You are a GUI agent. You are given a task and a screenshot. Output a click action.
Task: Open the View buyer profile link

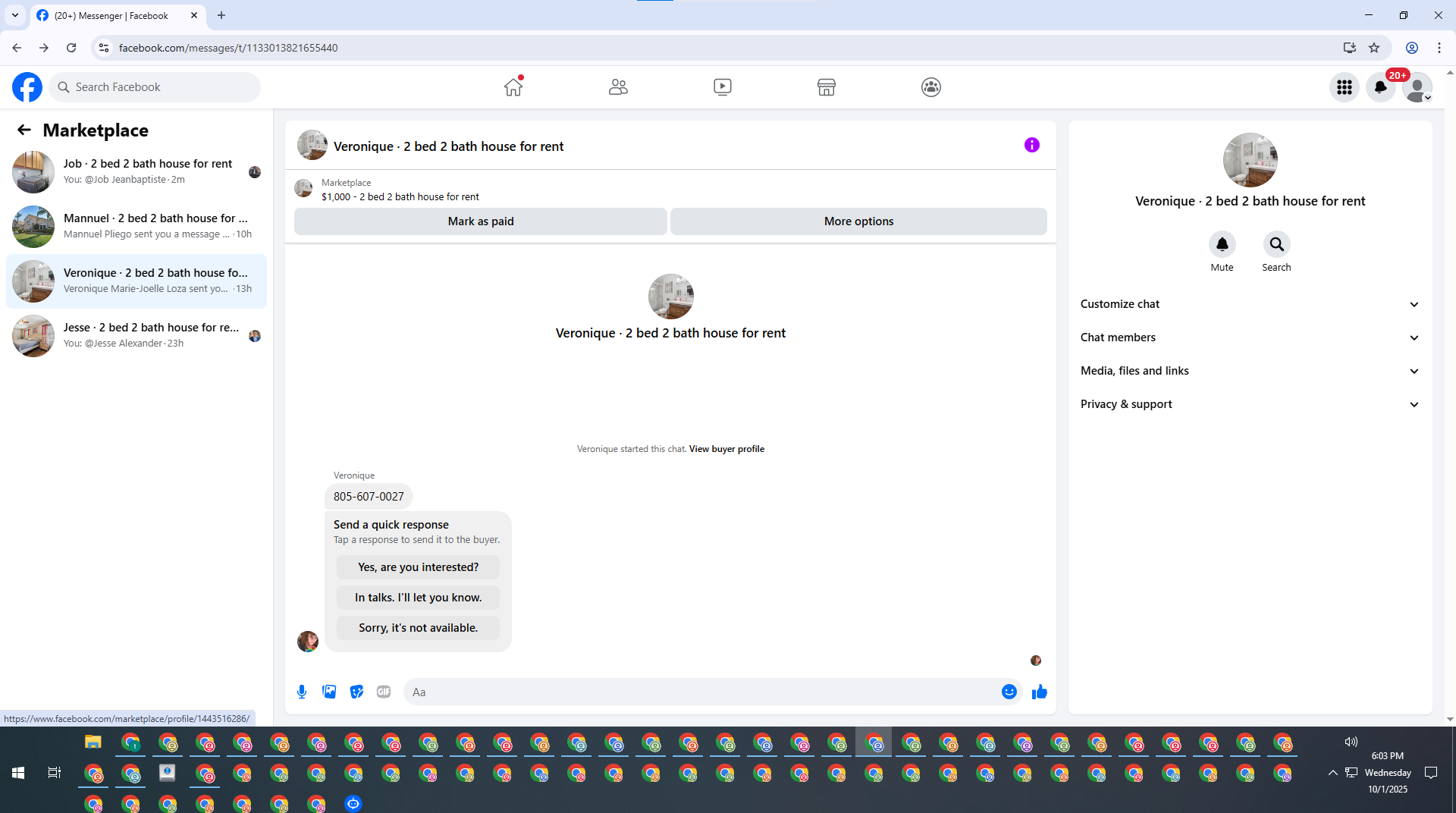pos(726,449)
